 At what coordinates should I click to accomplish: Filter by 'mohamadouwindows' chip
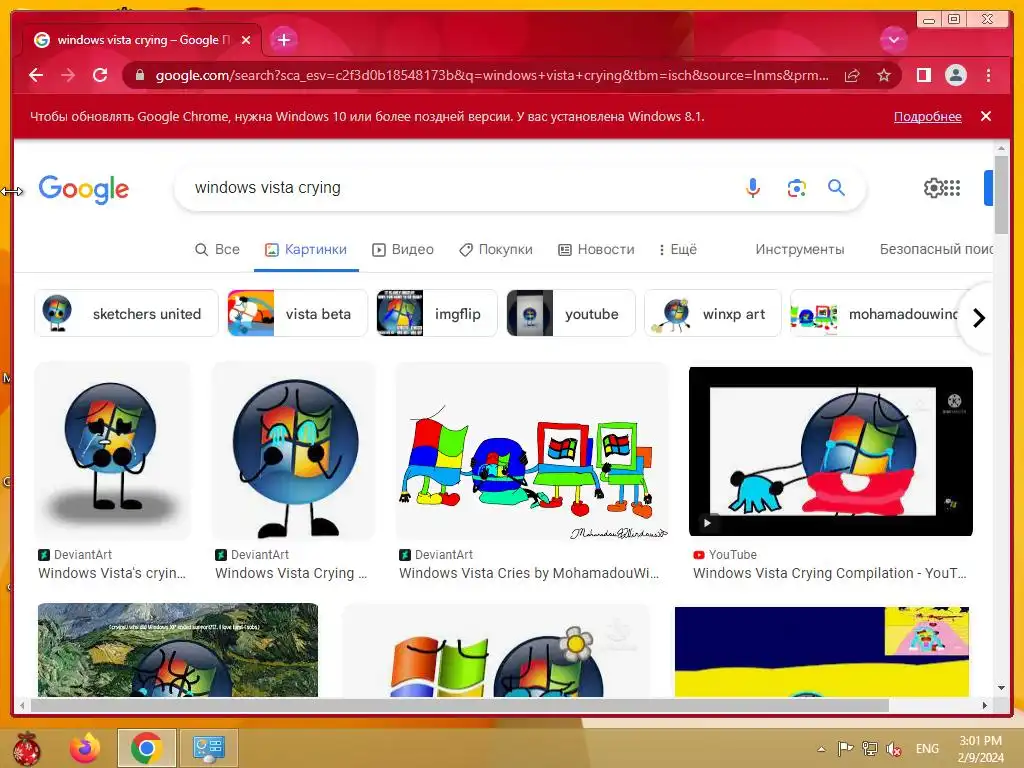click(x=875, y=313)
